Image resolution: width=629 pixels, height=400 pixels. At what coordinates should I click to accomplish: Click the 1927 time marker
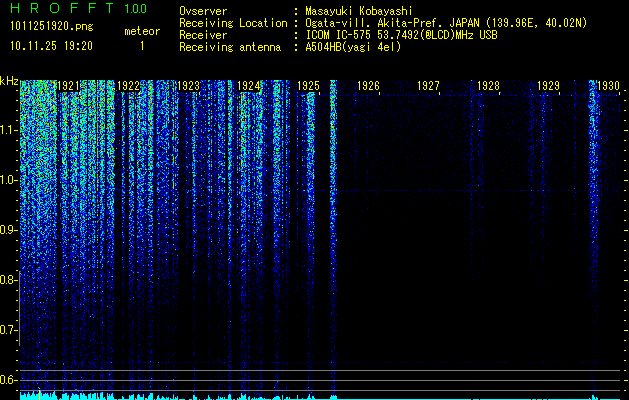(x=428, y=86)
